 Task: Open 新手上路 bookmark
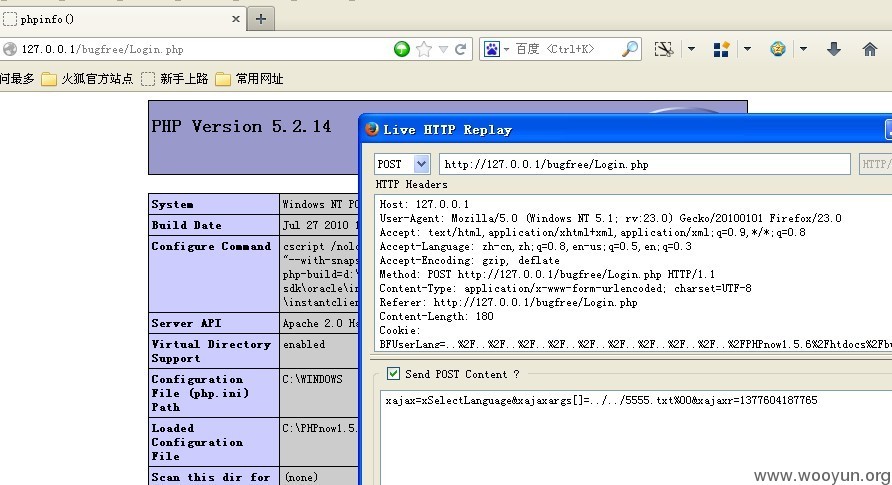click(x=174, y=79)
